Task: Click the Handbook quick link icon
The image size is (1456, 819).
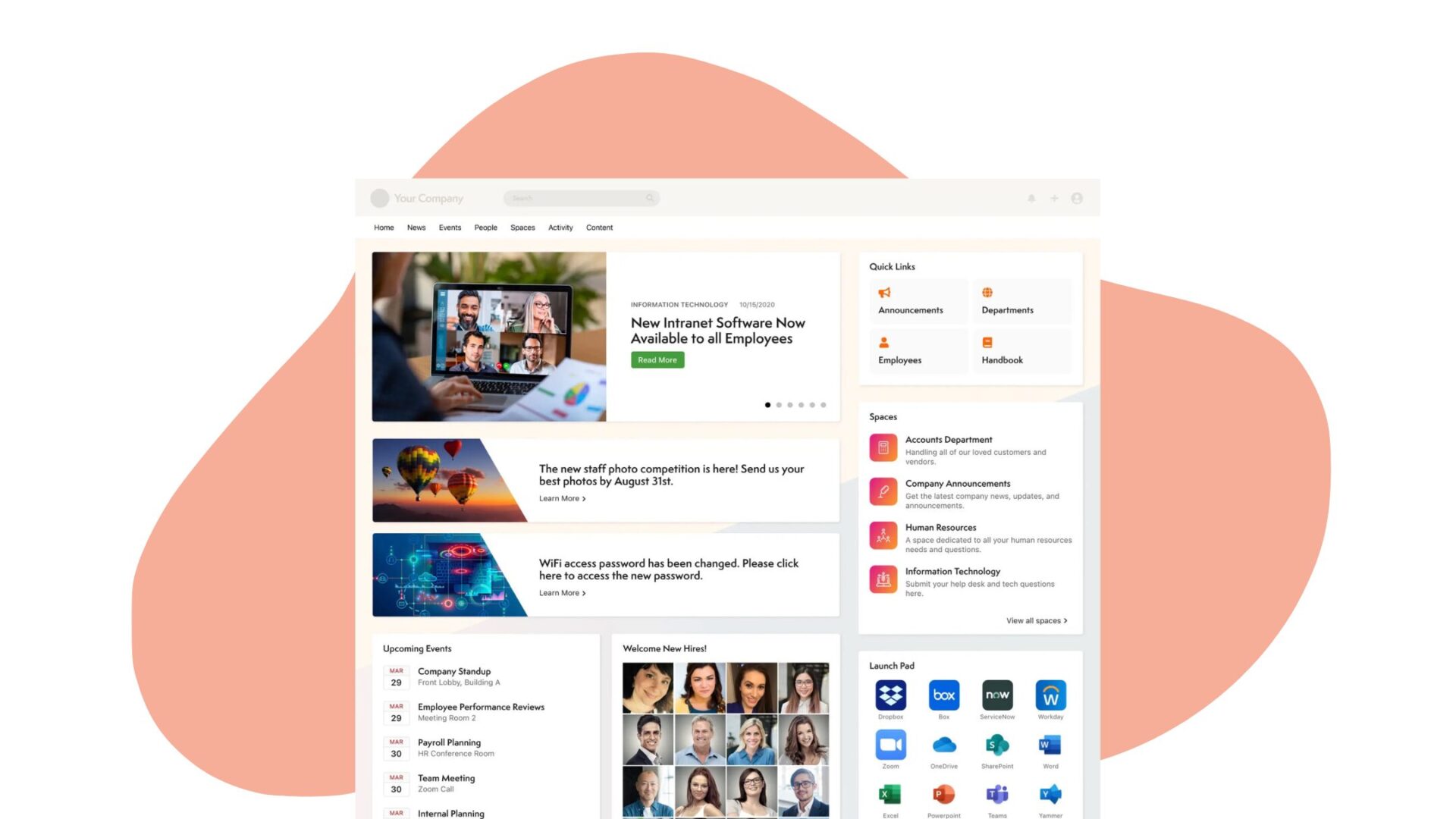Action: 988,342
